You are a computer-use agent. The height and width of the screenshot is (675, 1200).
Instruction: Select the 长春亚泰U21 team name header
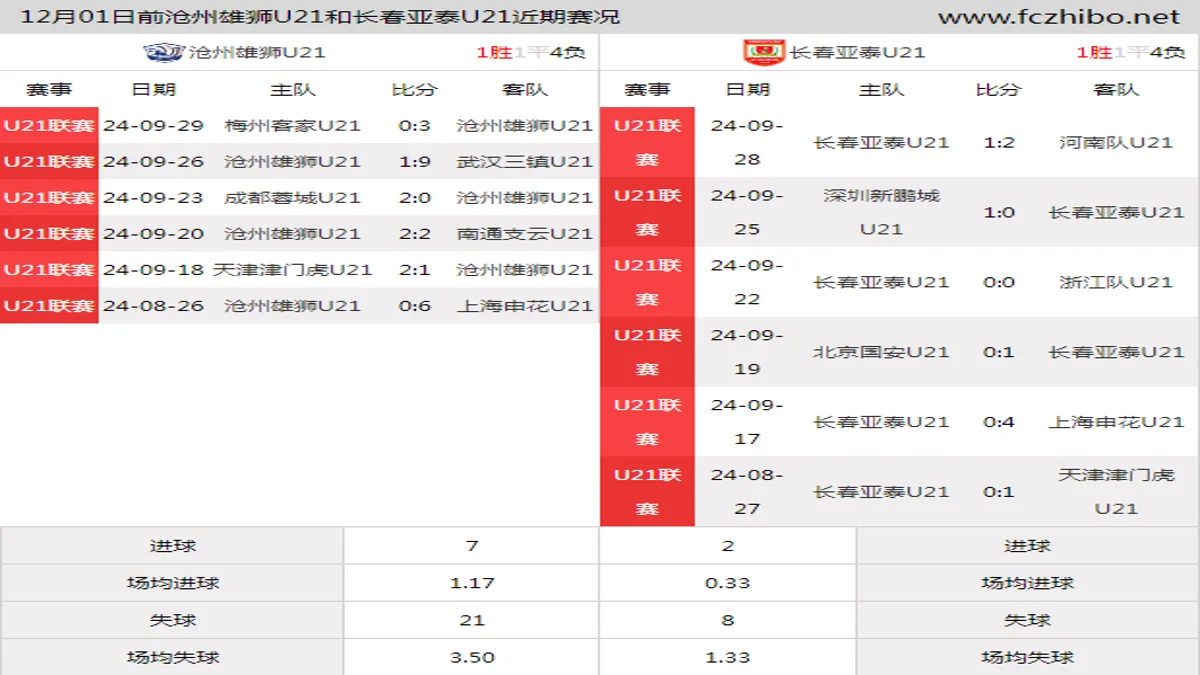[x=857, y=52]
